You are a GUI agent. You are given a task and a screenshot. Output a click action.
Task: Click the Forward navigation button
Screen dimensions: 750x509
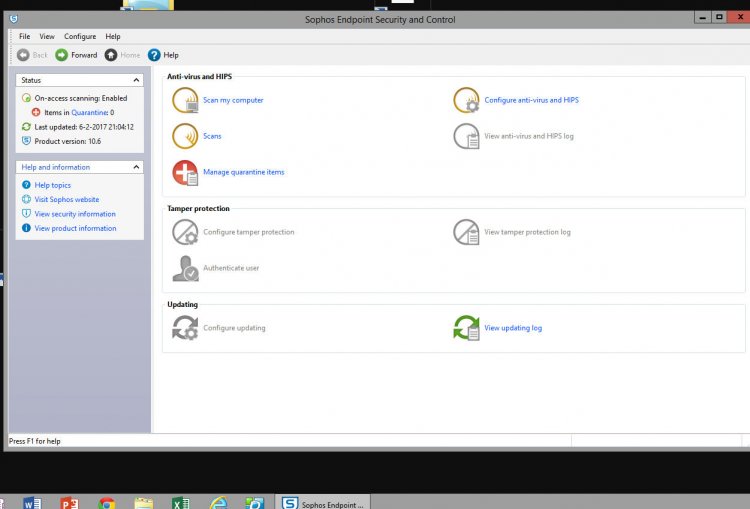tap(76, 55)
